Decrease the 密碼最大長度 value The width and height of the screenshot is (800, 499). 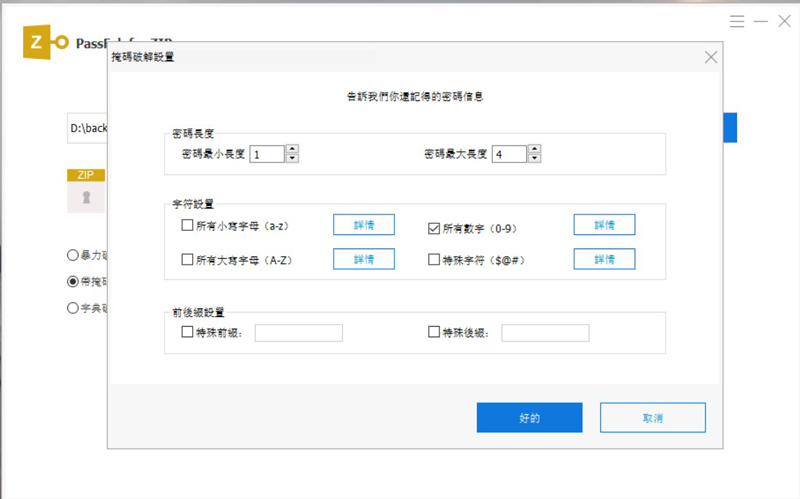tap(534, 158)
